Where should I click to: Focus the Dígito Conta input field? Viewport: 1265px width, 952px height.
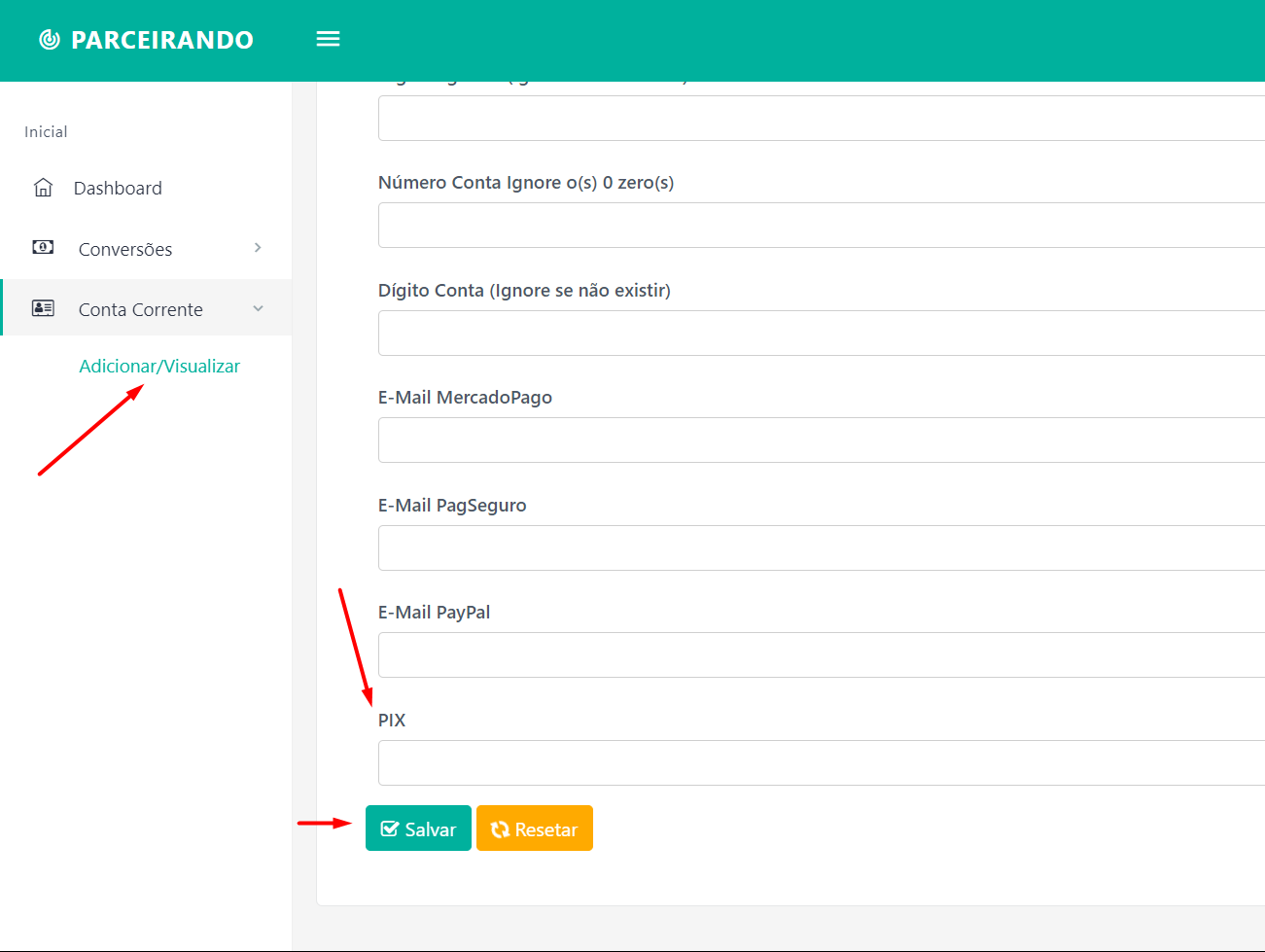tap(822, 334)
